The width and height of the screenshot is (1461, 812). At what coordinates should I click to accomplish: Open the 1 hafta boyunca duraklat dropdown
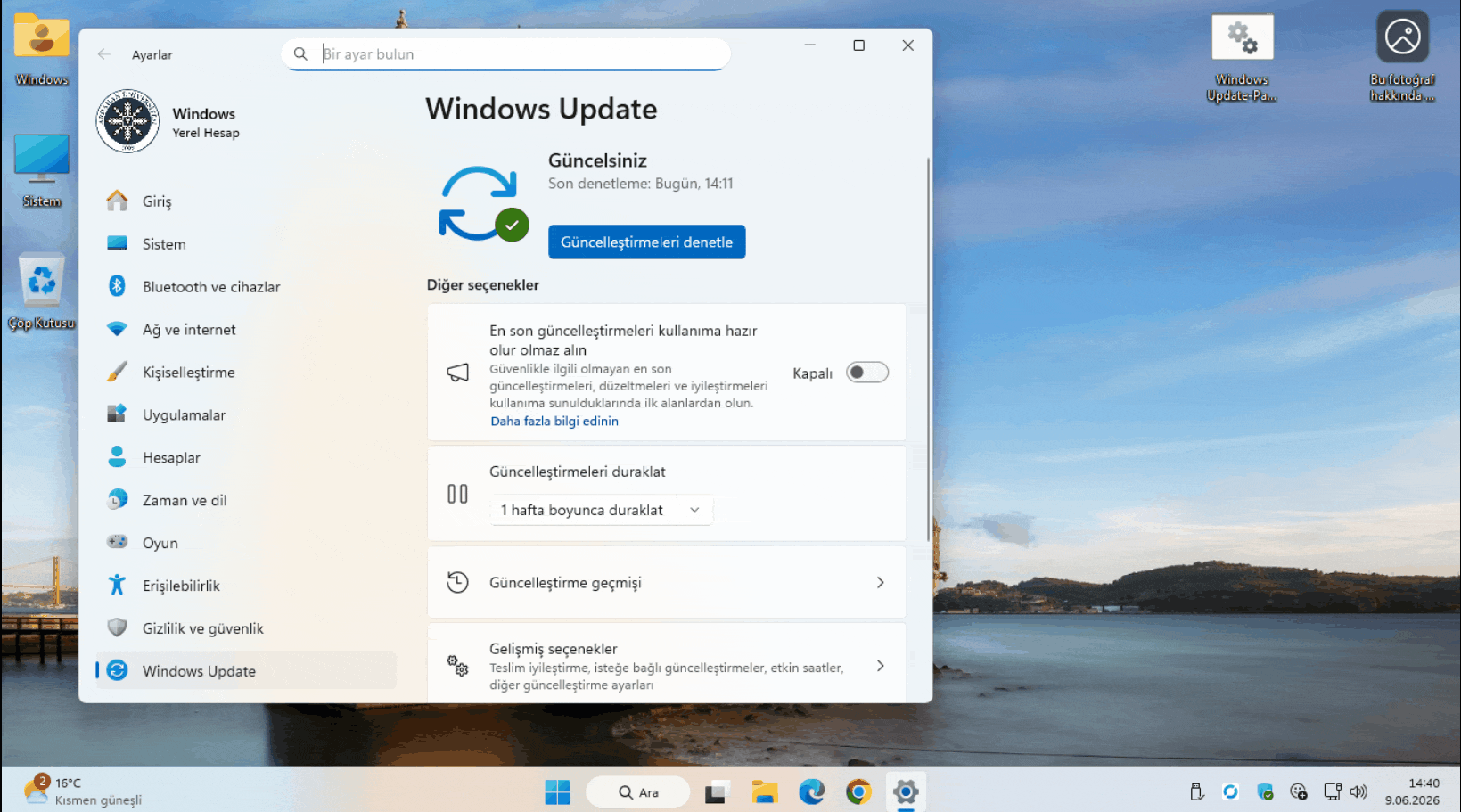(601, 510)
